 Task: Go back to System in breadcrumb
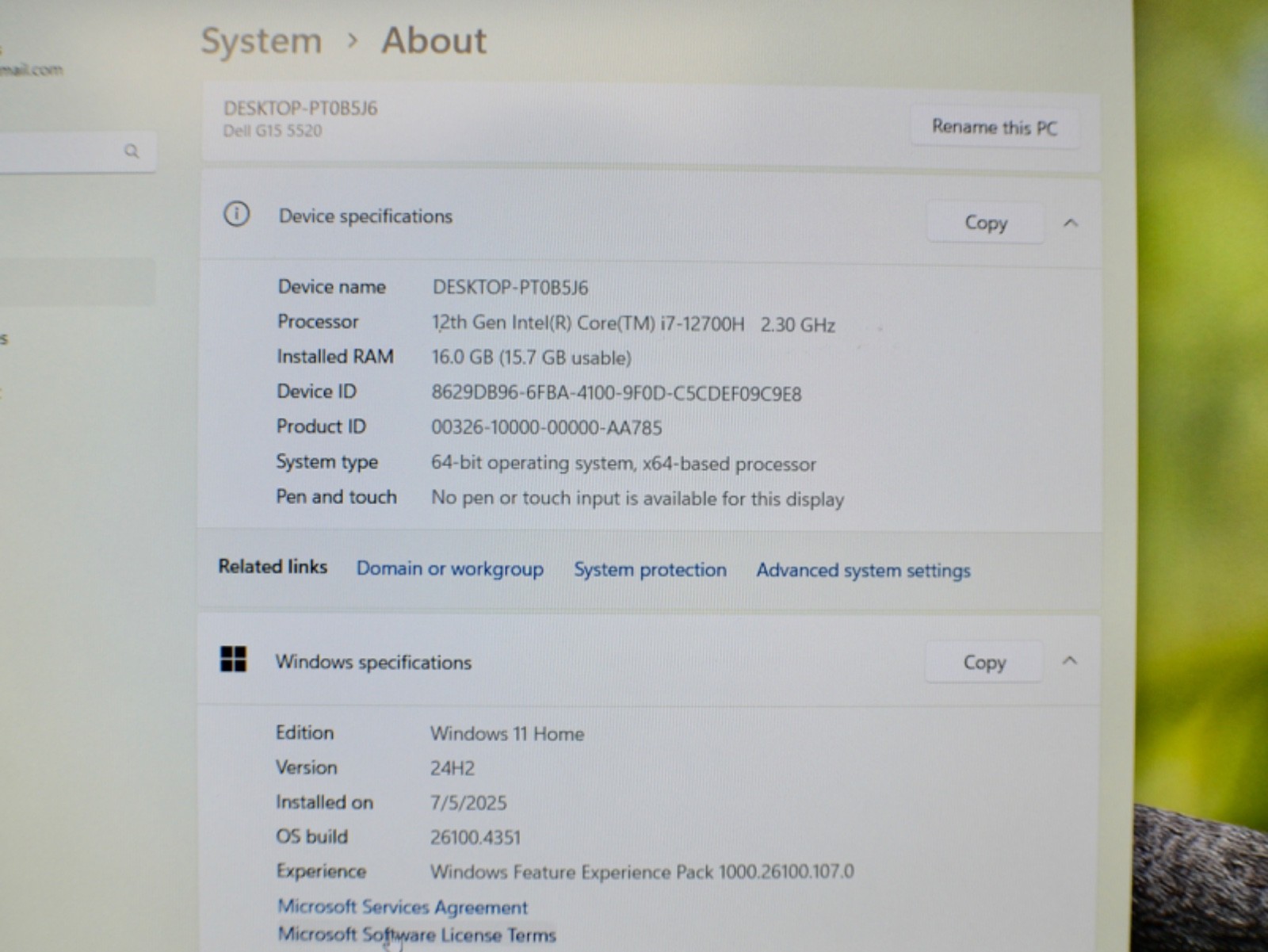coord(262,40)
